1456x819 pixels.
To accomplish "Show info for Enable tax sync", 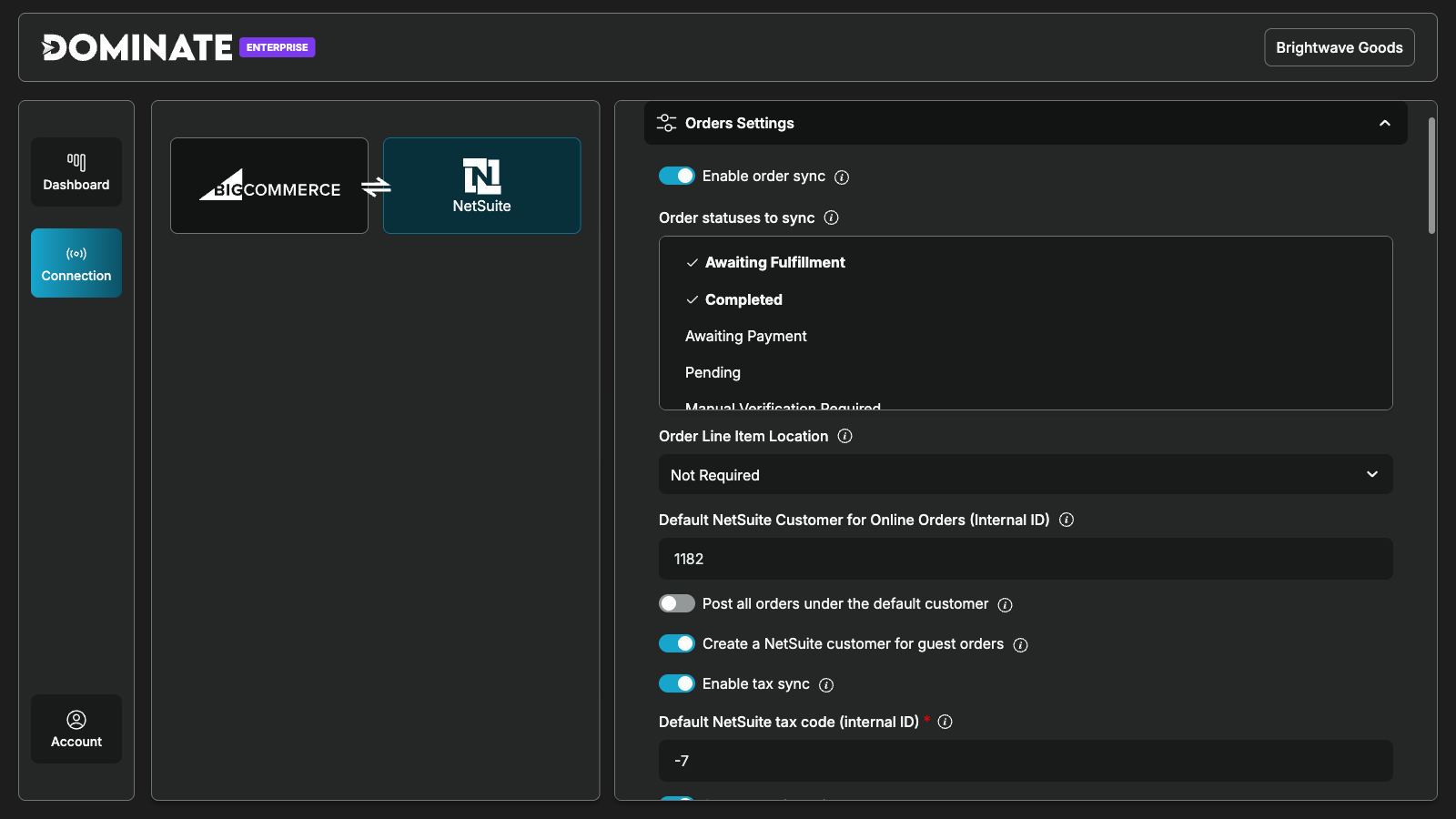I will tap(826, 685).
